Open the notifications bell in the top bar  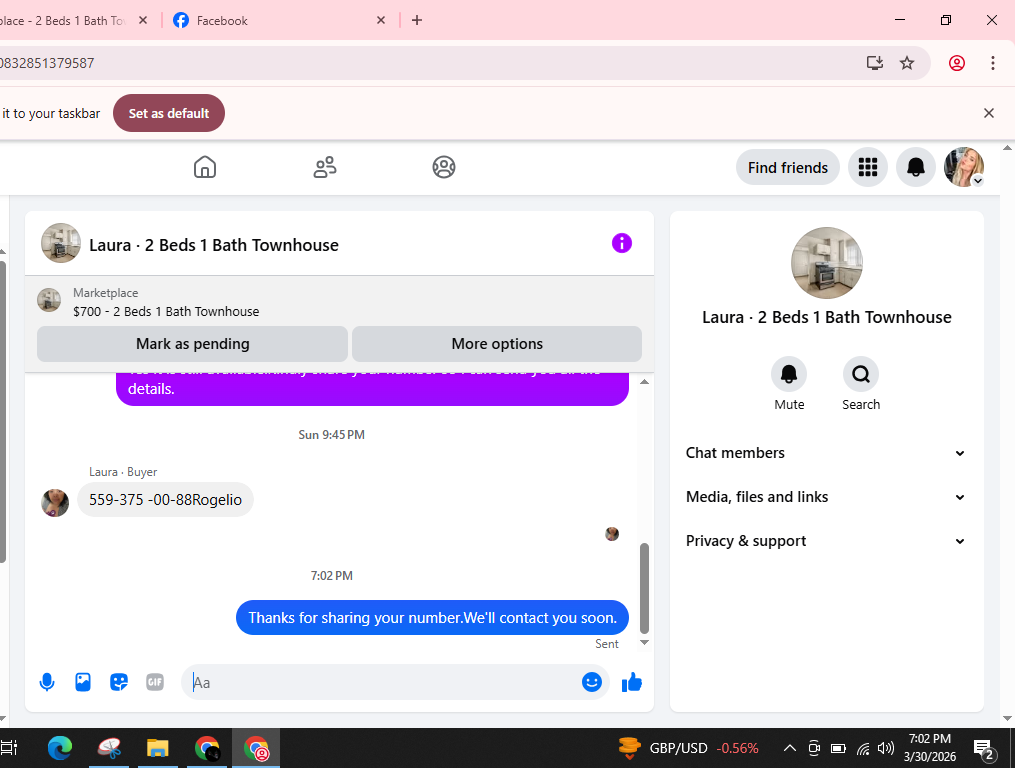[x=915, y=167]
